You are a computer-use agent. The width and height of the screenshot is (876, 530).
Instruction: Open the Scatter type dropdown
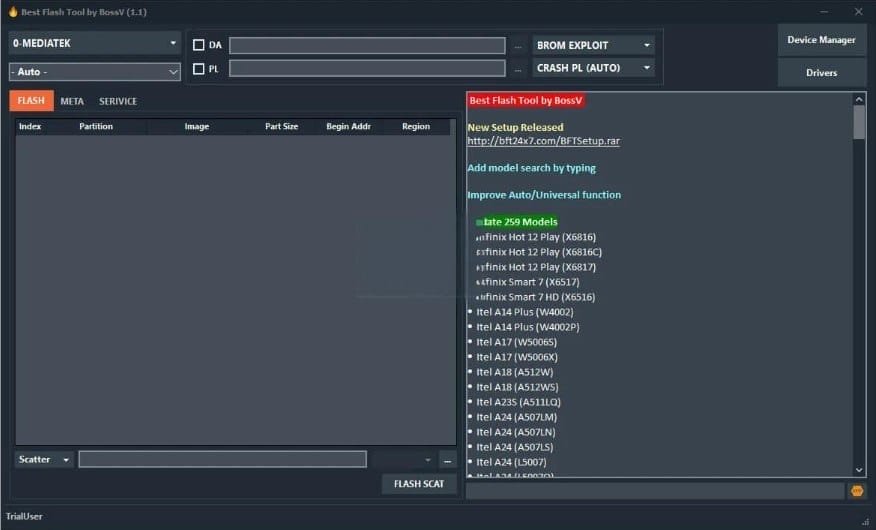point(44,459)
